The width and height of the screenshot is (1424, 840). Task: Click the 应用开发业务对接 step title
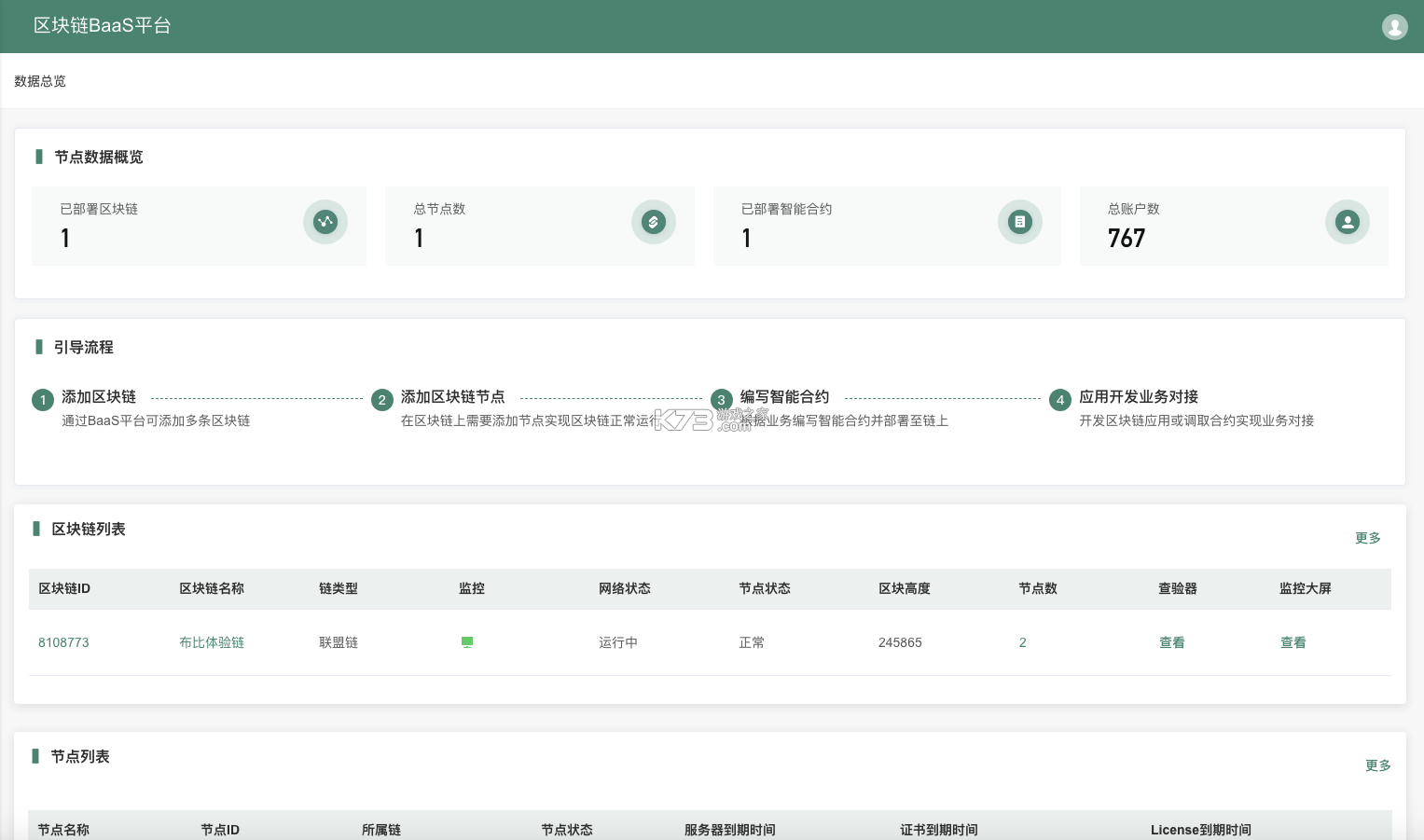(x=1139, y=397)
